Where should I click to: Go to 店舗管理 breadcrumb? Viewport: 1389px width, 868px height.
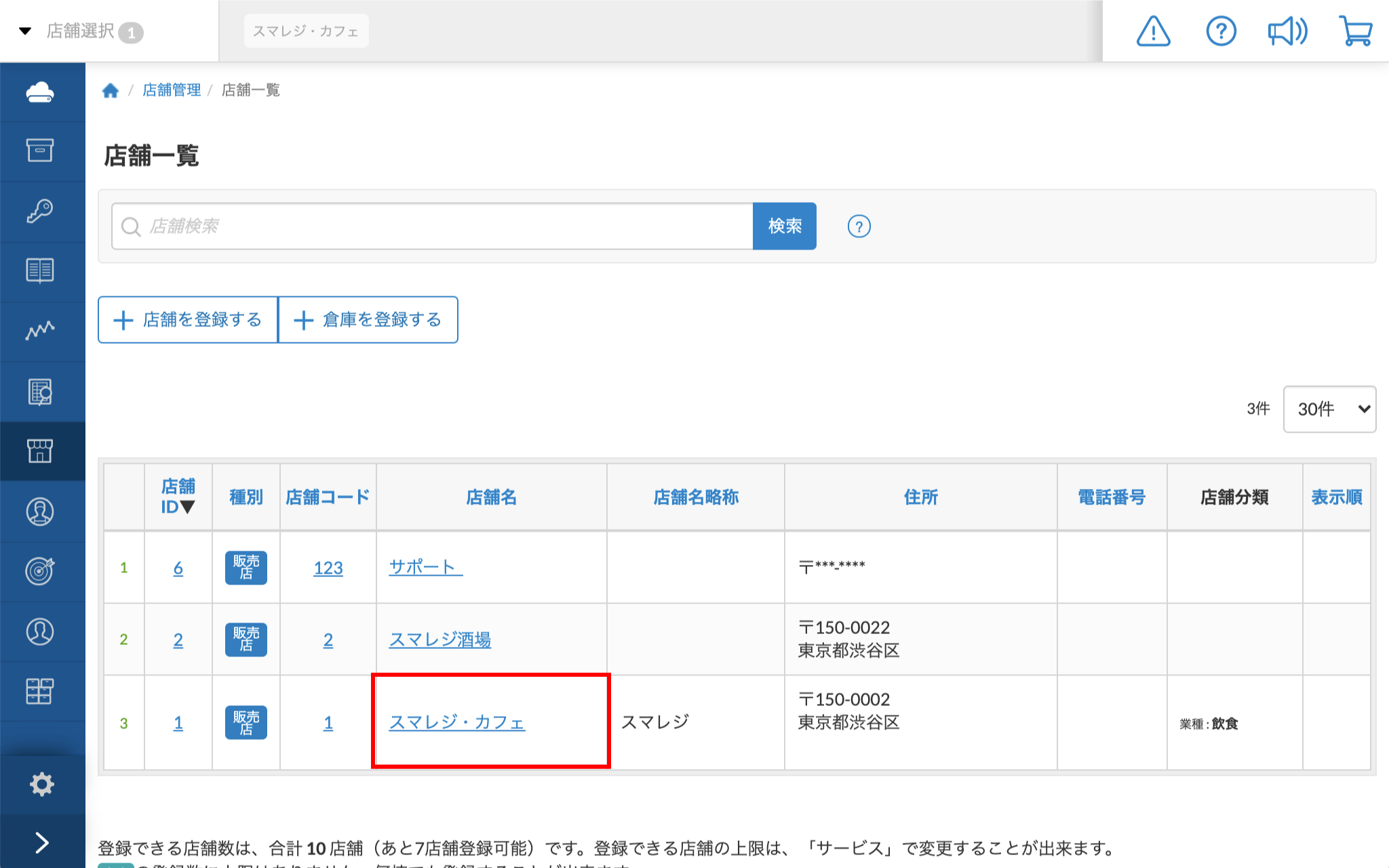172,90
